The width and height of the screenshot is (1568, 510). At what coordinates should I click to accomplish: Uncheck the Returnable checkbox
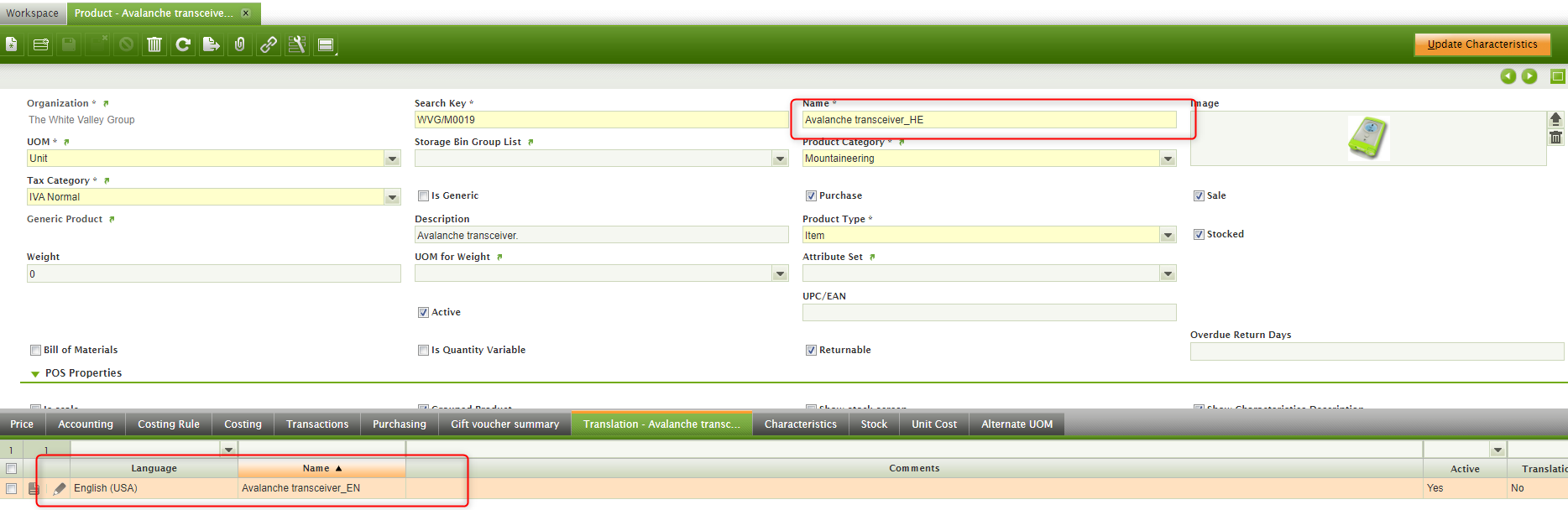click(811, 351)
